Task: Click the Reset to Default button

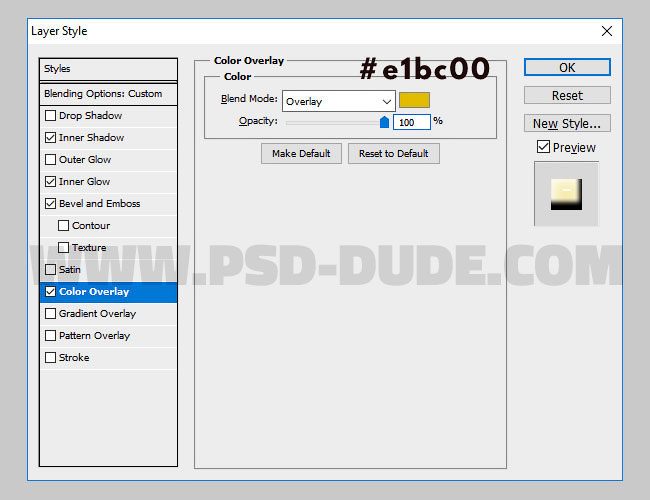Action: [393, 153]
